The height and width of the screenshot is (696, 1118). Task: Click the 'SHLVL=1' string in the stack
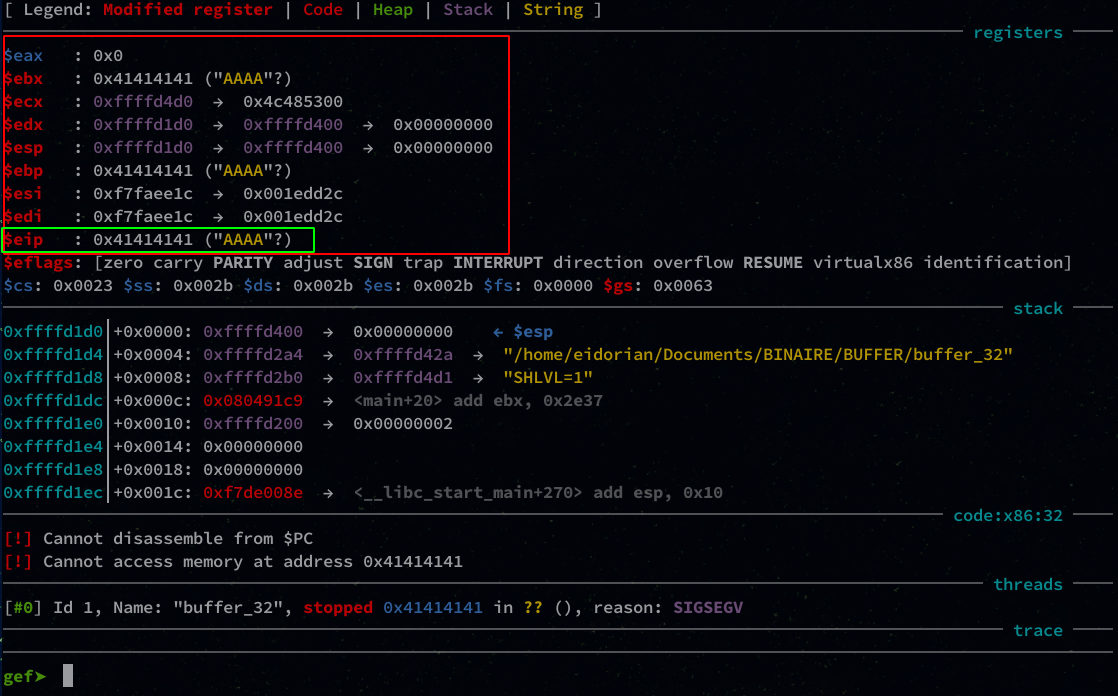click(x=548, y=377)
